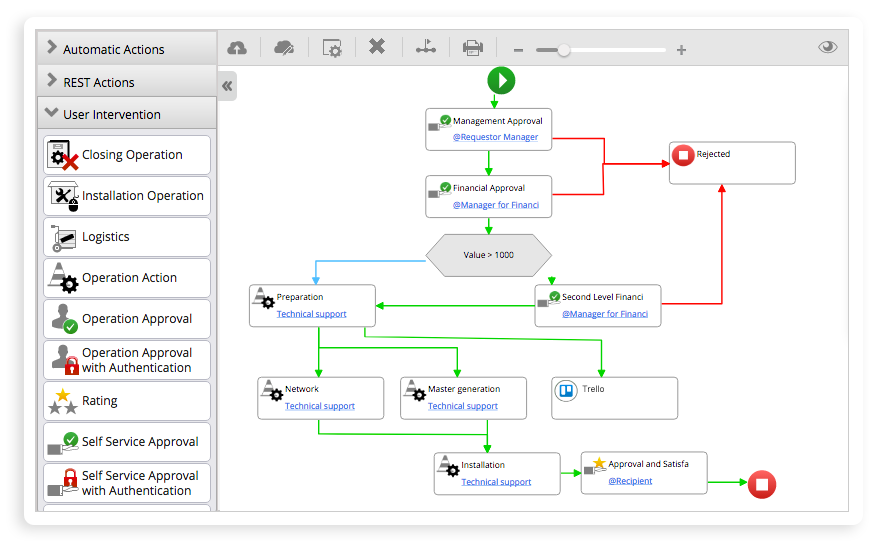This screenshot has height=547, width=886.
Task: Select the Installation node
Action: click(497, 474)
